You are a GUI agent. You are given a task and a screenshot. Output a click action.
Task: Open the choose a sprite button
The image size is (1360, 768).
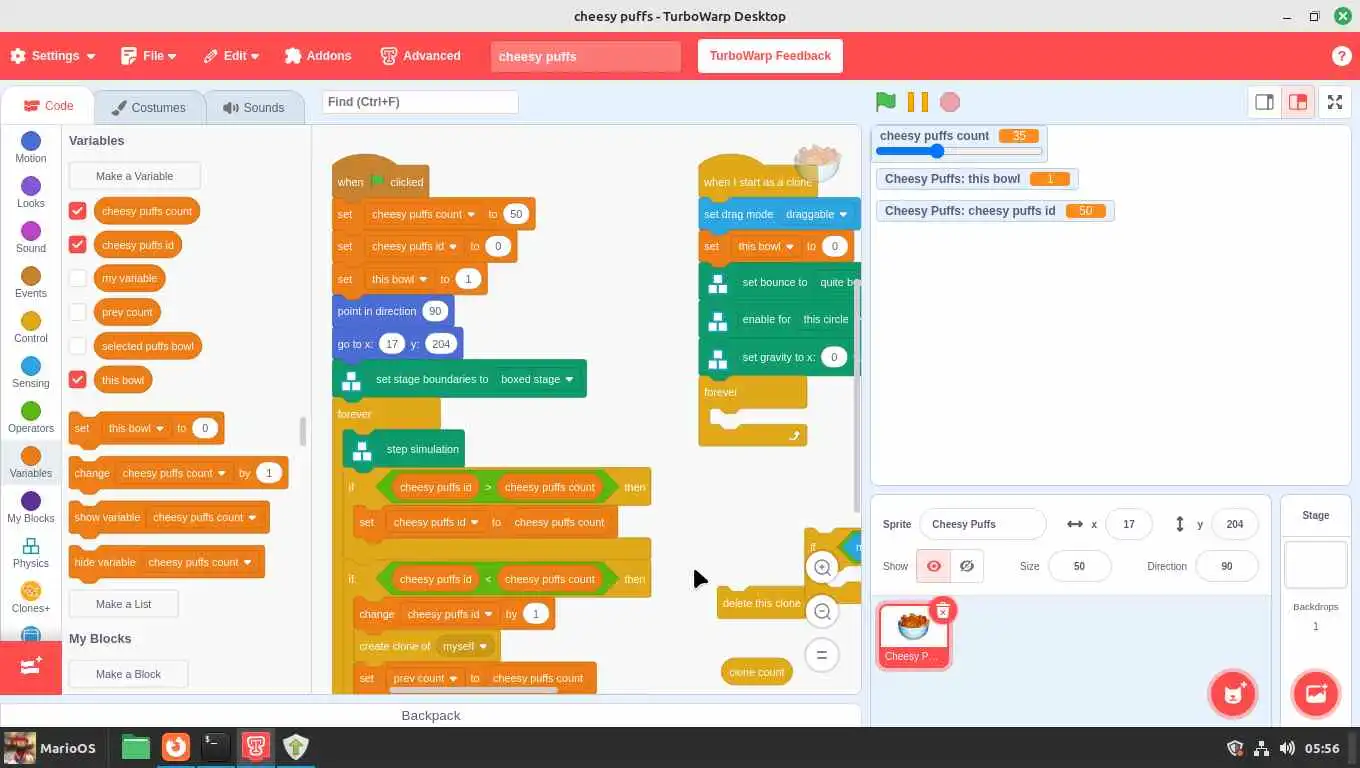pos(1233,694)
